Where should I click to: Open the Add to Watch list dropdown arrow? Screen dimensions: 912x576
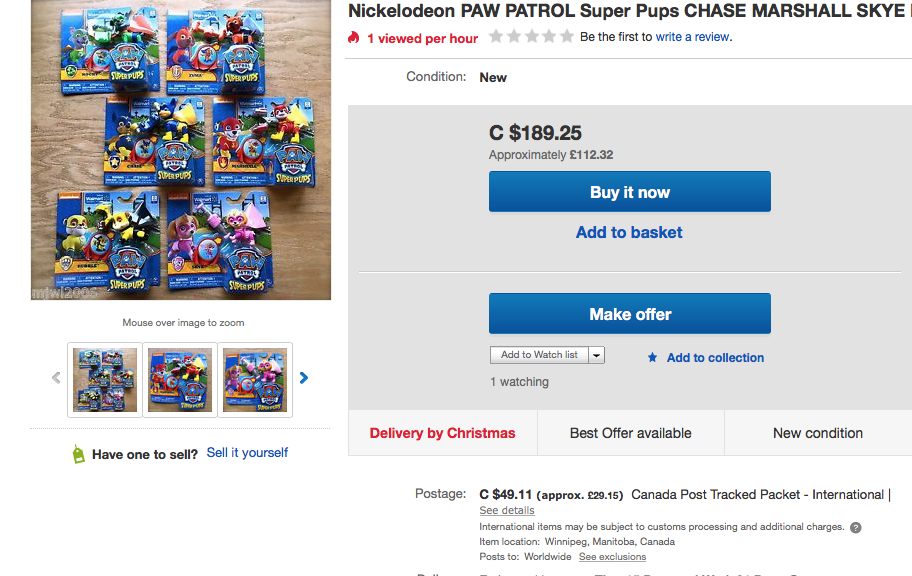click(x=597, y=355)
